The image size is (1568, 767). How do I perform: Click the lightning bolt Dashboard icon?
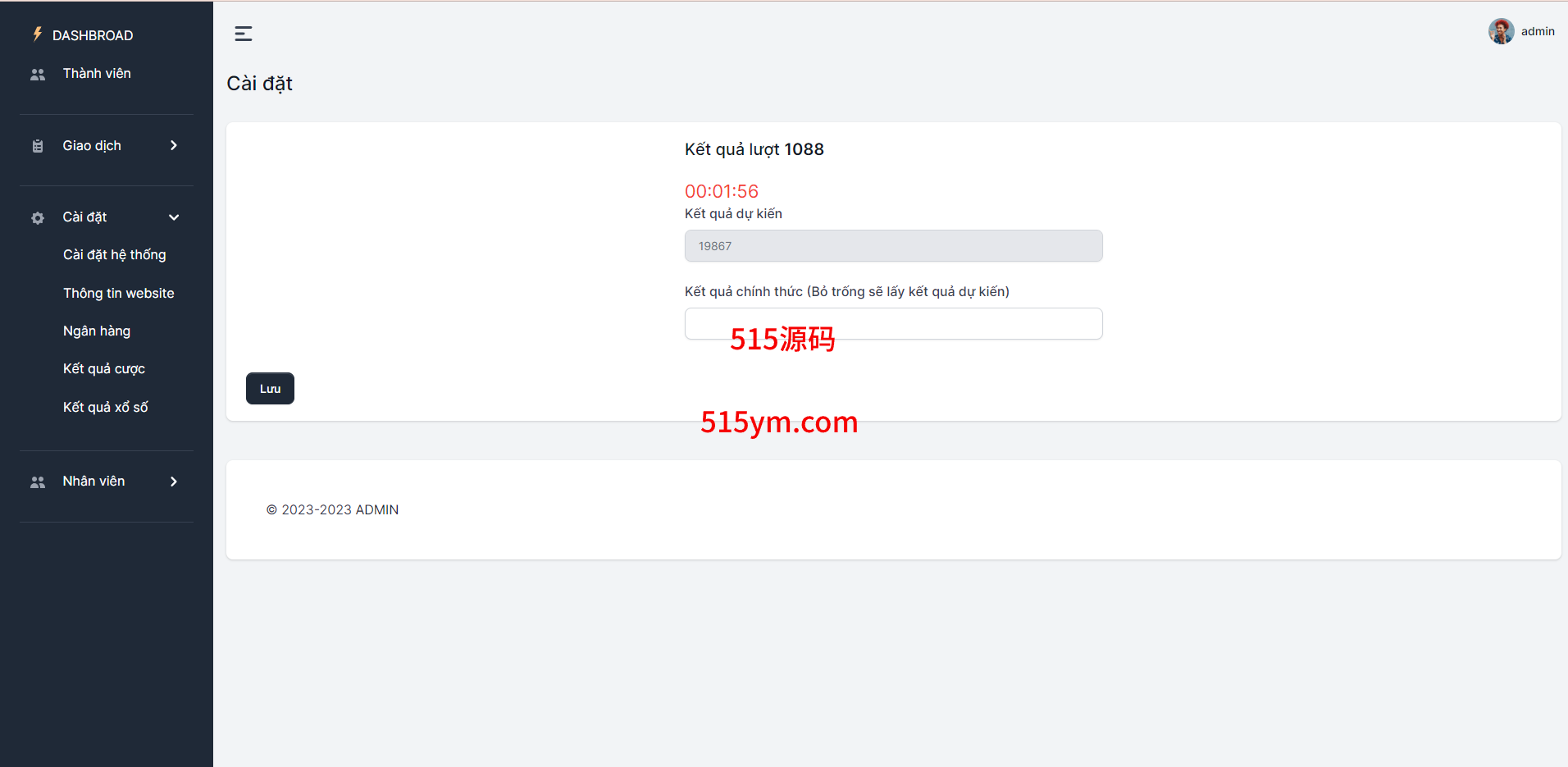(x=37, y=34)
